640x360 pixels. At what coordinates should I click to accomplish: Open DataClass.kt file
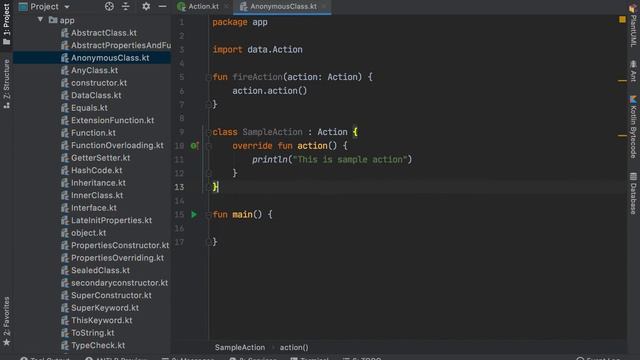click(96, 95)
